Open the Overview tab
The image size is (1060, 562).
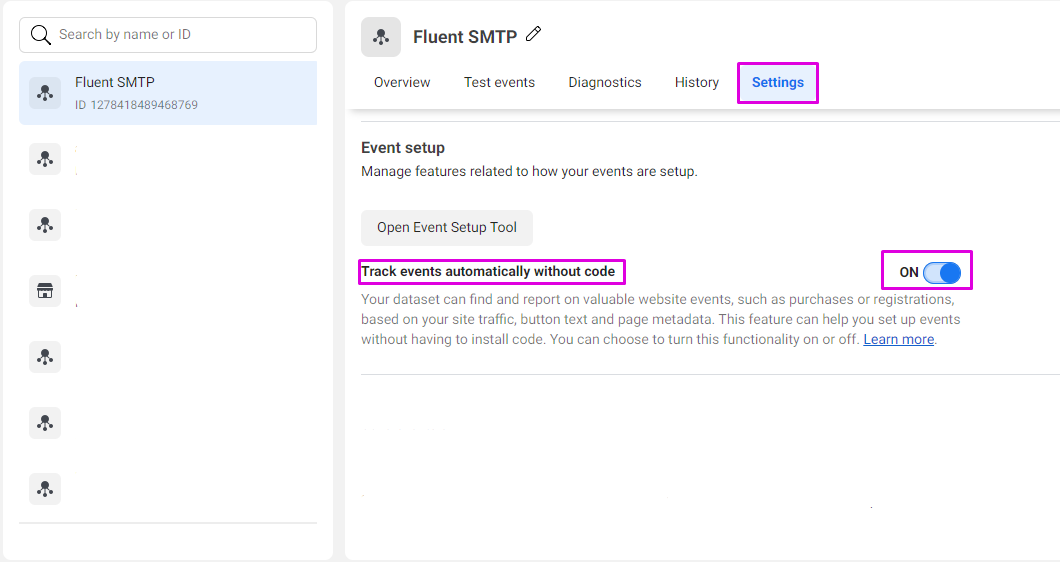pyautogui.click(x=402, y=82)
